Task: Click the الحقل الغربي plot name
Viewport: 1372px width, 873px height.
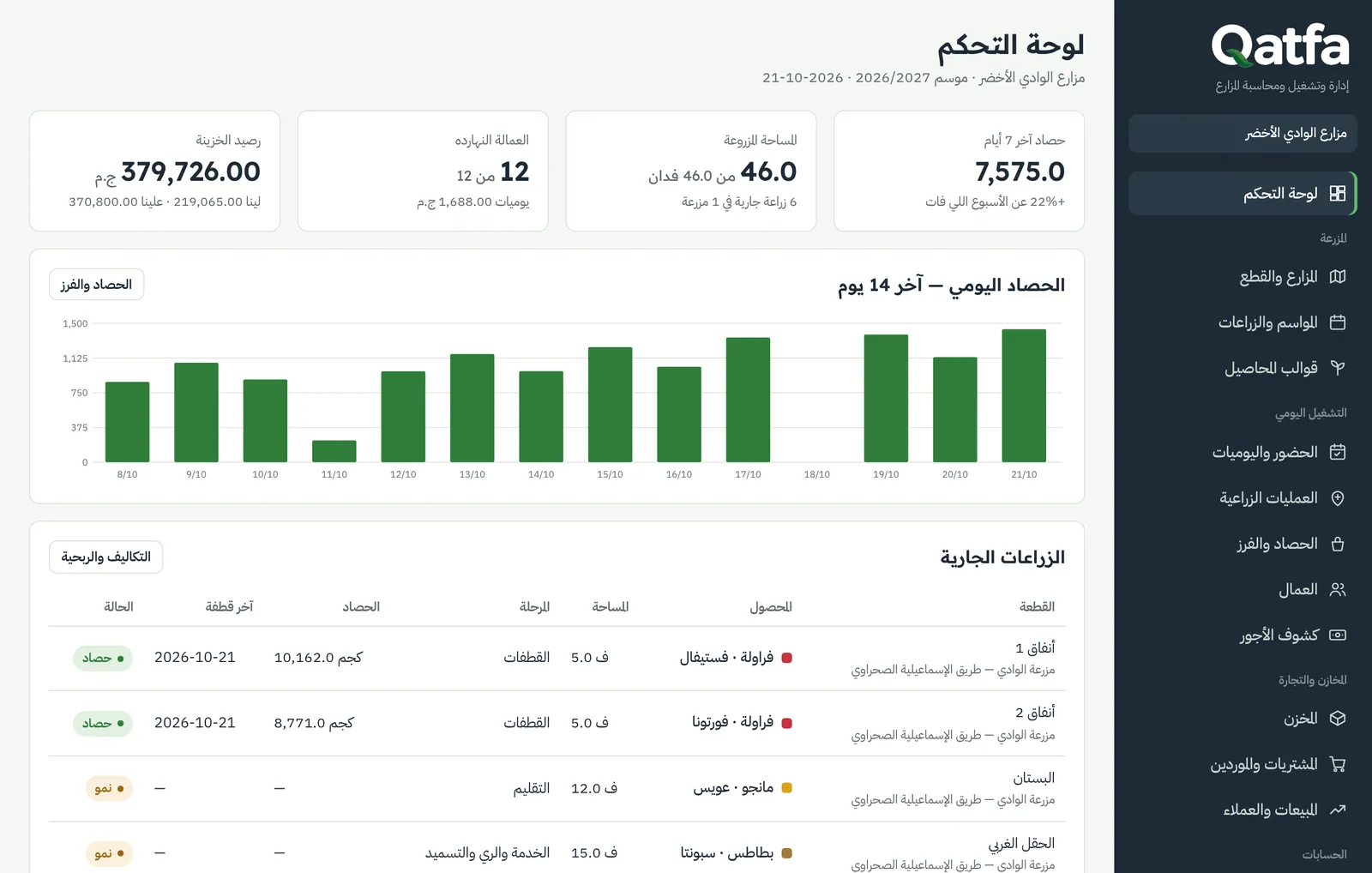Action: coord(1021,844)
